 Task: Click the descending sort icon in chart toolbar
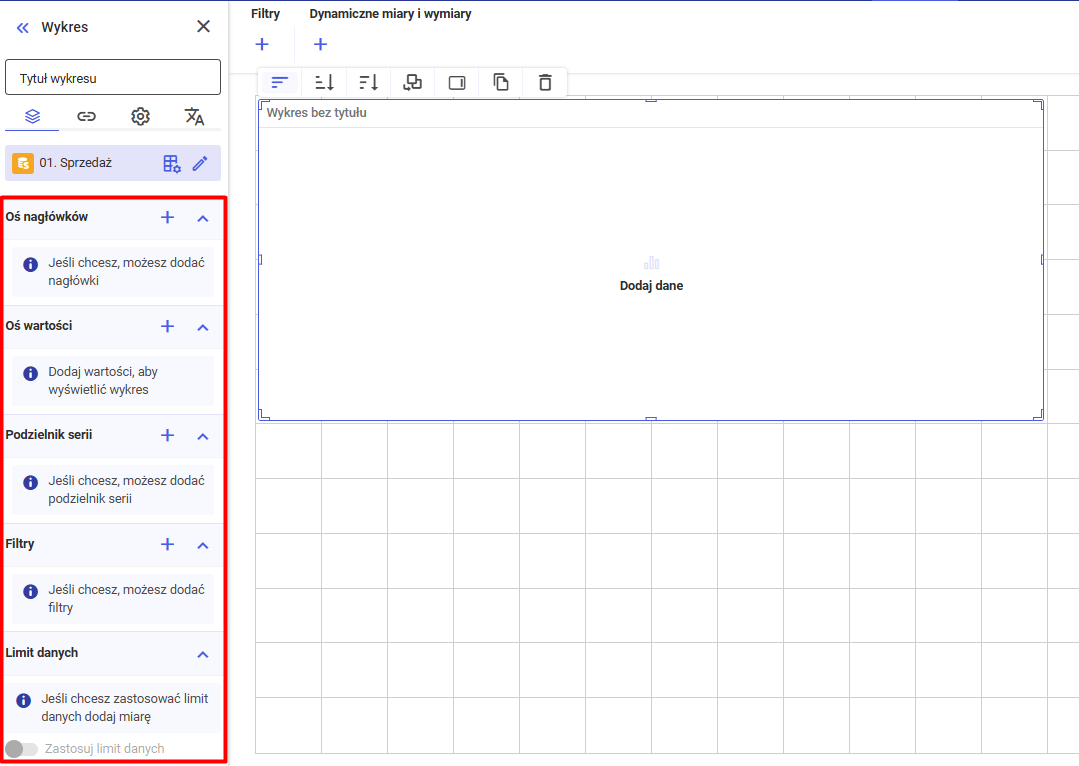[368, 83]
